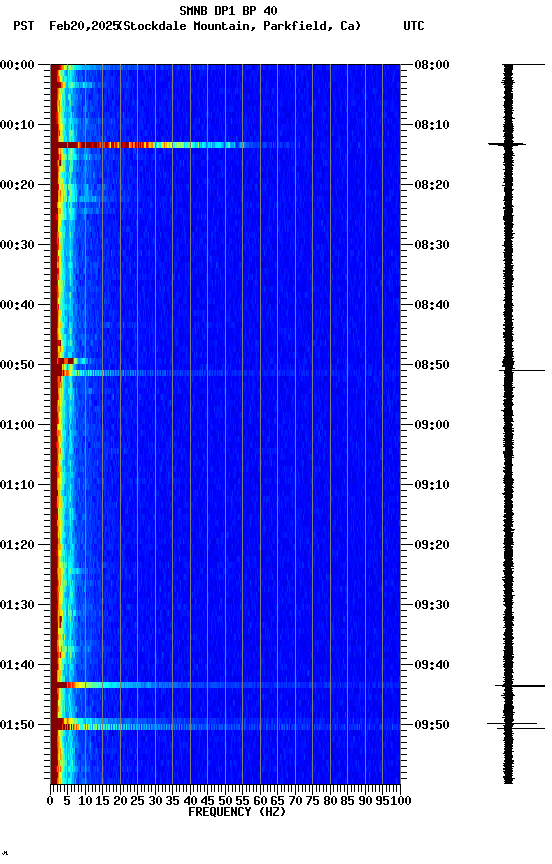Click the seismogram spike near 09:43 UTC
Image resolution: width=552 pixels, height=864 pixels.
click(520, 686)
